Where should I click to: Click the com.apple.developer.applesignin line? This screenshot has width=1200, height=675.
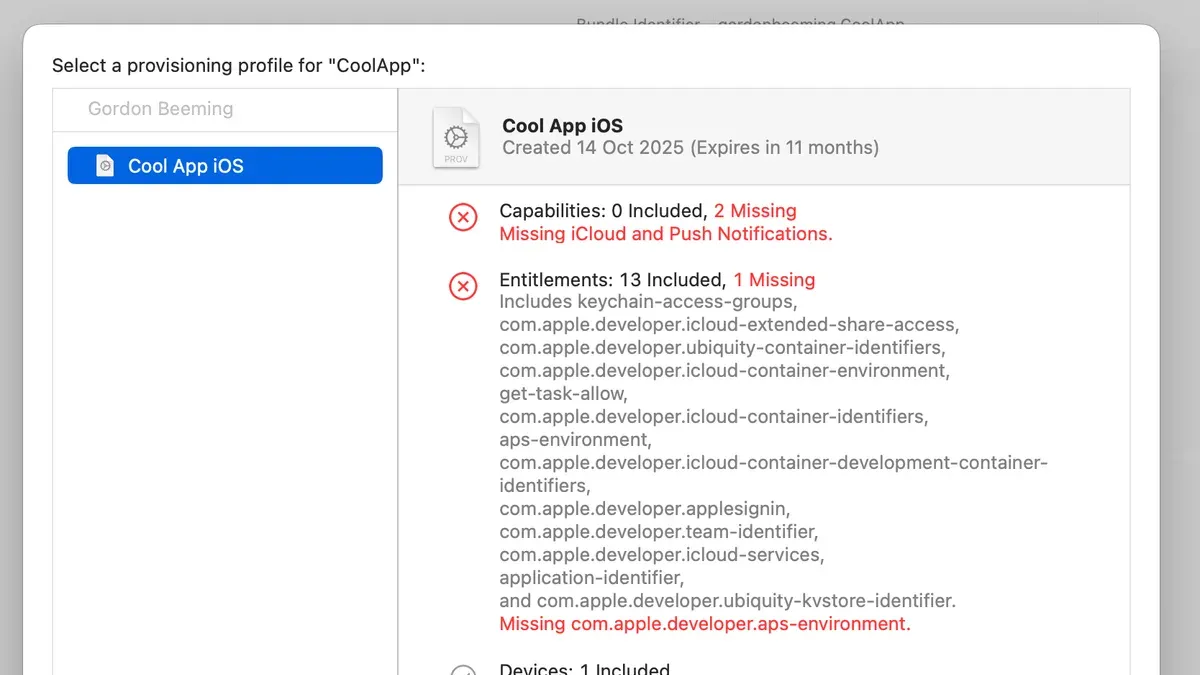[647, 509]
